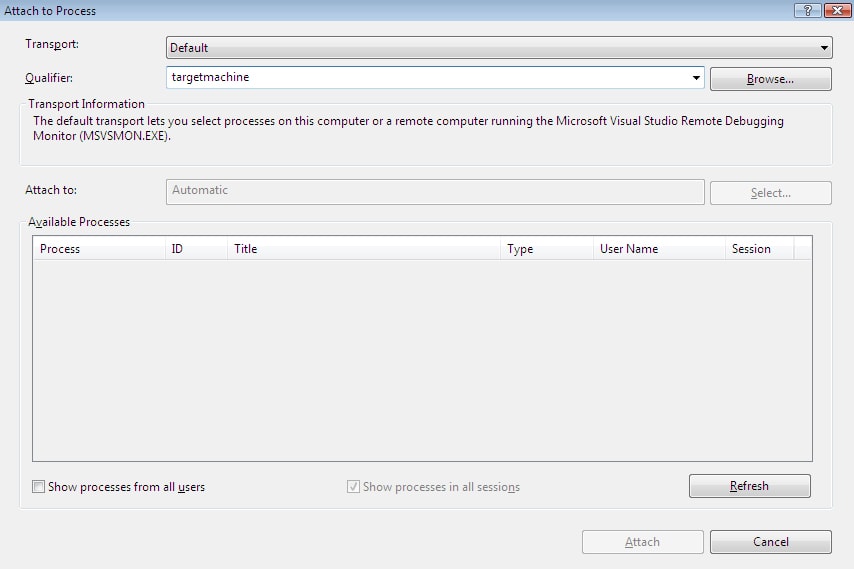Image resolution: width=854 pixels, height=569 pixels.
Task: Click the Select button beside Attach to
Action: 771,193
